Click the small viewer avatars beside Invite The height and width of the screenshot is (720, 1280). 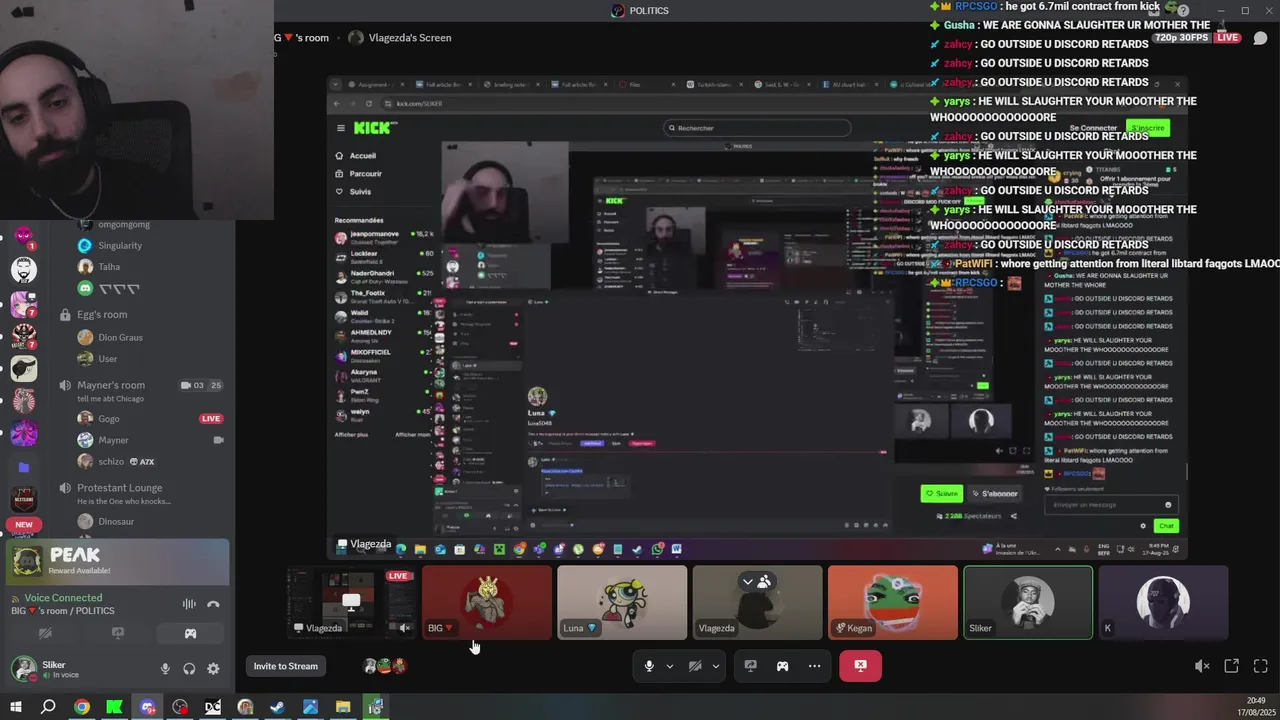(x=385, y=666)
